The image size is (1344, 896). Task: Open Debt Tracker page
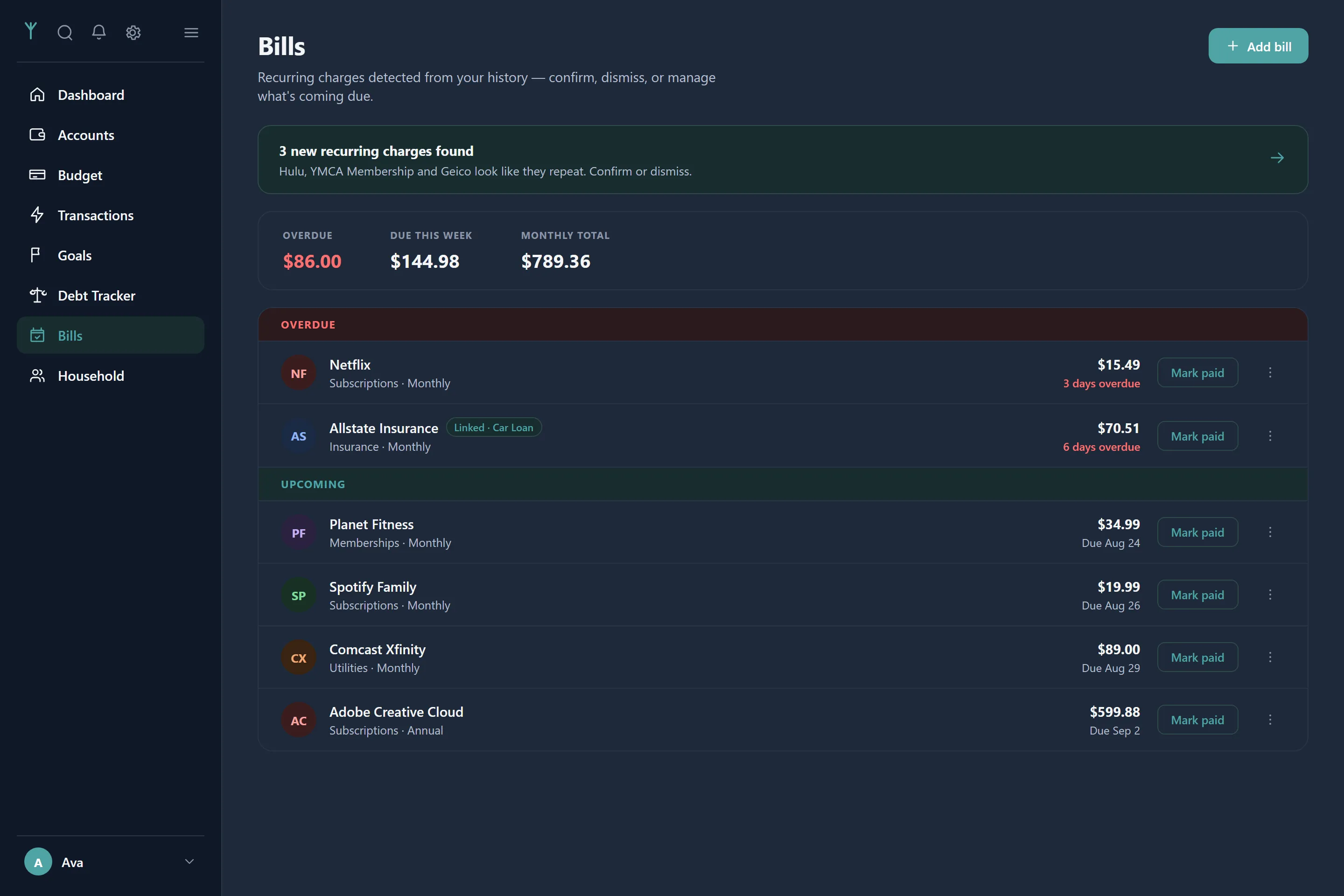click(x=110, y=295)
